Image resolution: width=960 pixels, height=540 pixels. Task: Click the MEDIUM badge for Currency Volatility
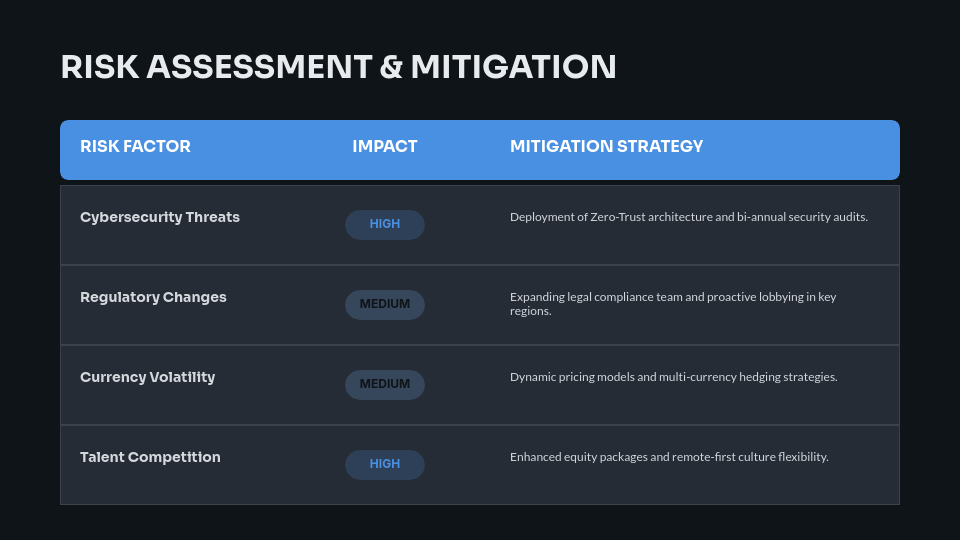[x=385, y=384]
